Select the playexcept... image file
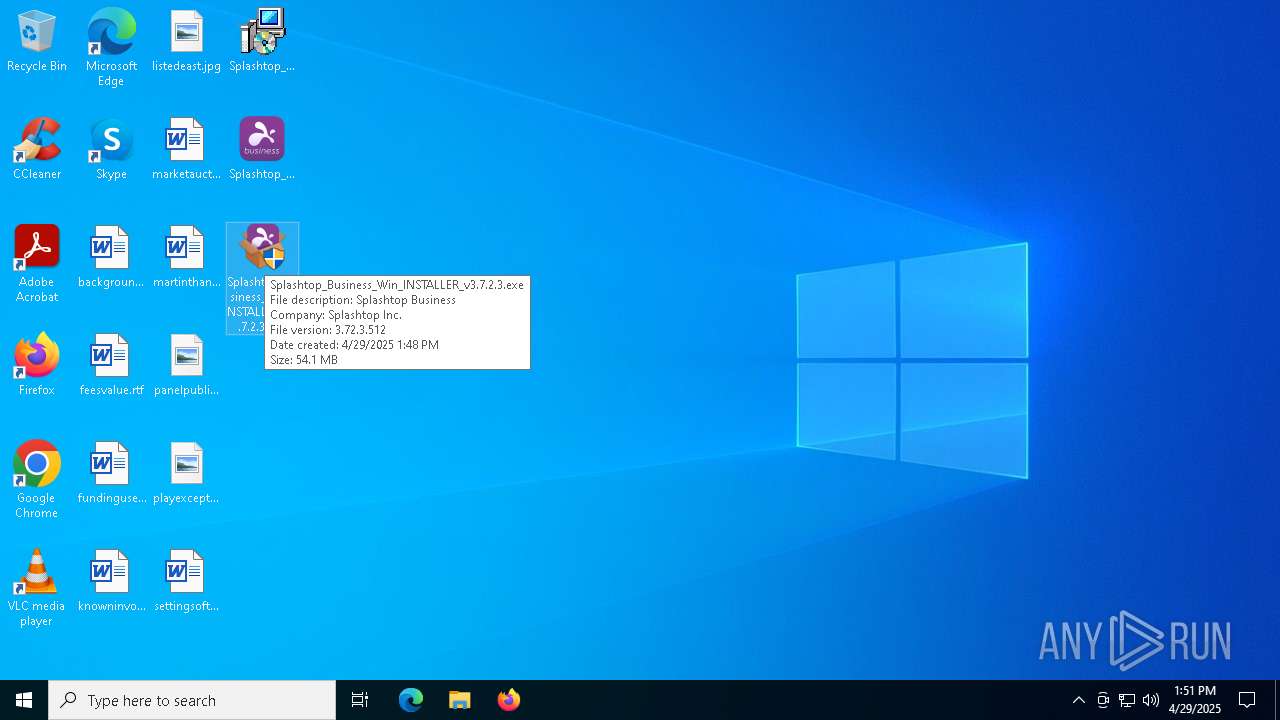 (186, 474)
